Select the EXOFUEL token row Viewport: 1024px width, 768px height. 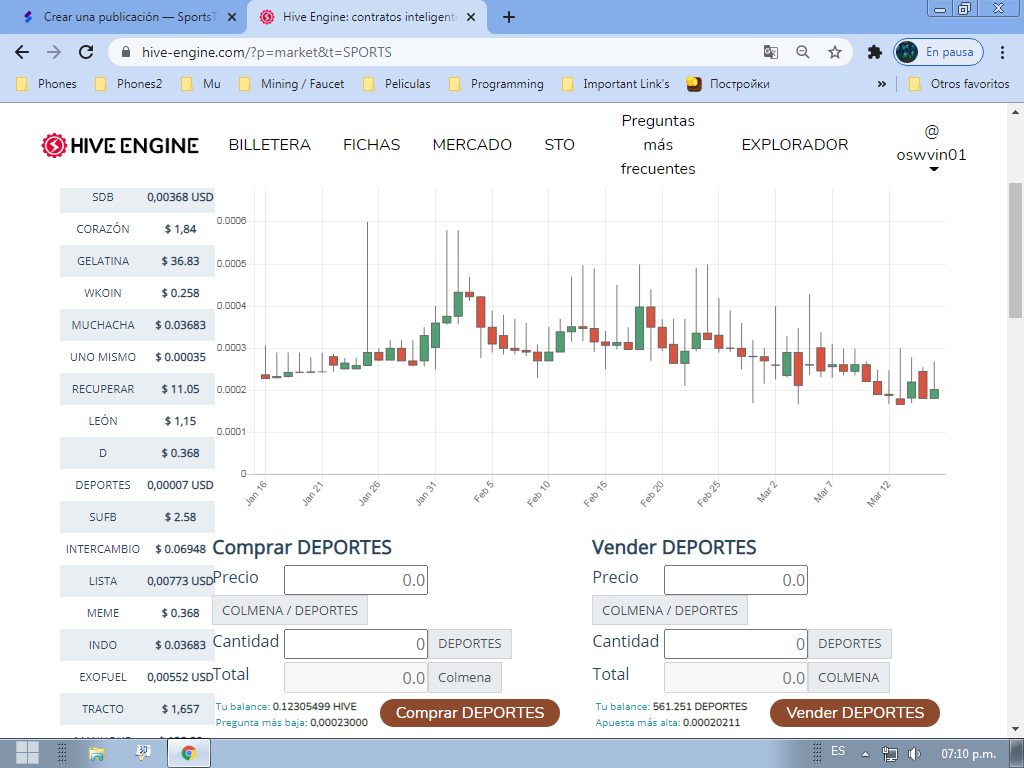[x=137, y=677]
